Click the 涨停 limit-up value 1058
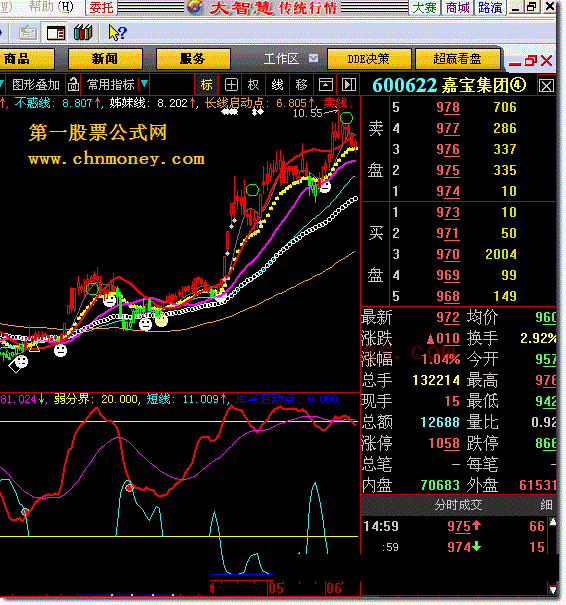The width and height of the screenshot is (566, 605). click(444, 443)
